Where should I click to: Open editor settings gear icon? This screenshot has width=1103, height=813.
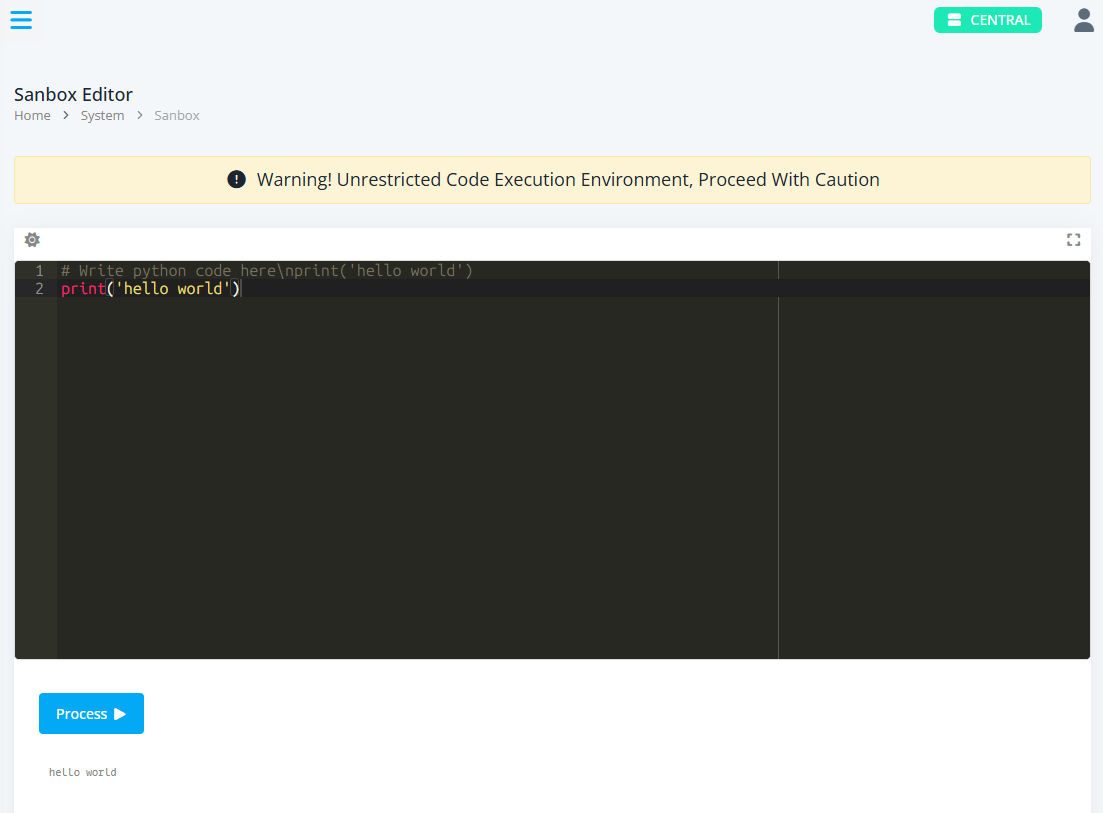pyautogui.click(x=32, y=240)
